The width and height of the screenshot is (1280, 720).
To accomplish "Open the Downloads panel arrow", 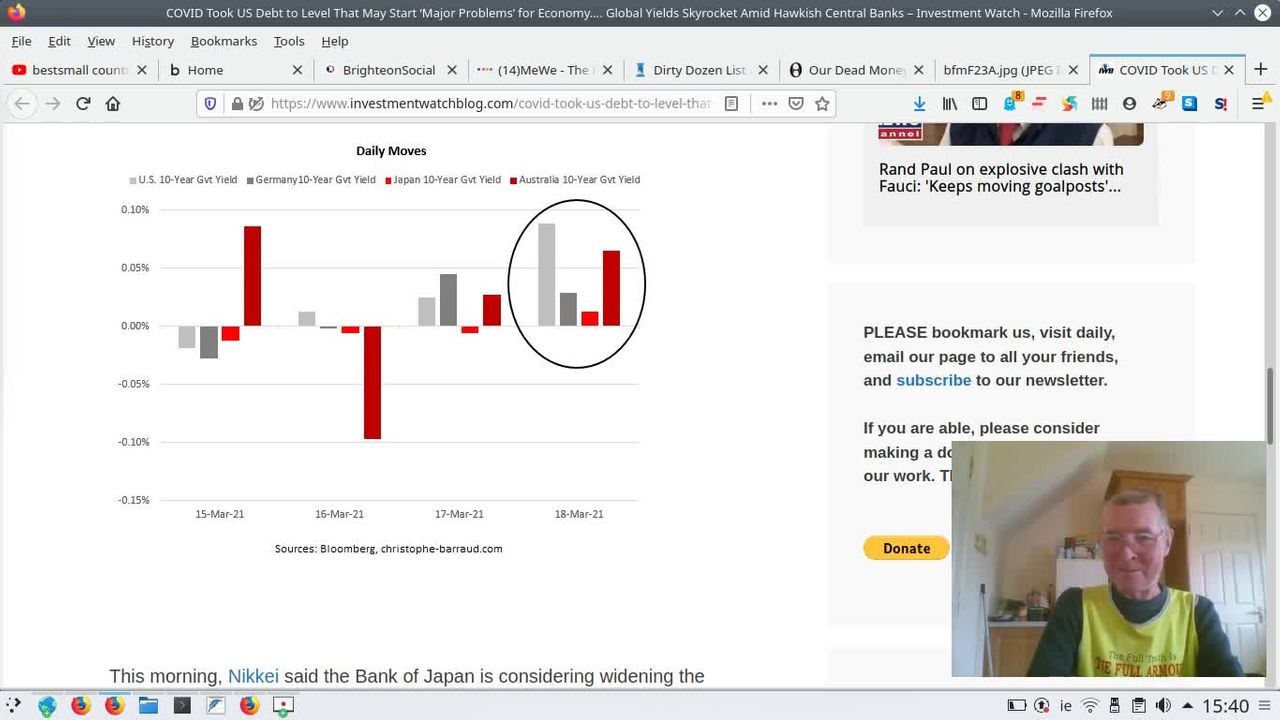I will tap(919, 104).
